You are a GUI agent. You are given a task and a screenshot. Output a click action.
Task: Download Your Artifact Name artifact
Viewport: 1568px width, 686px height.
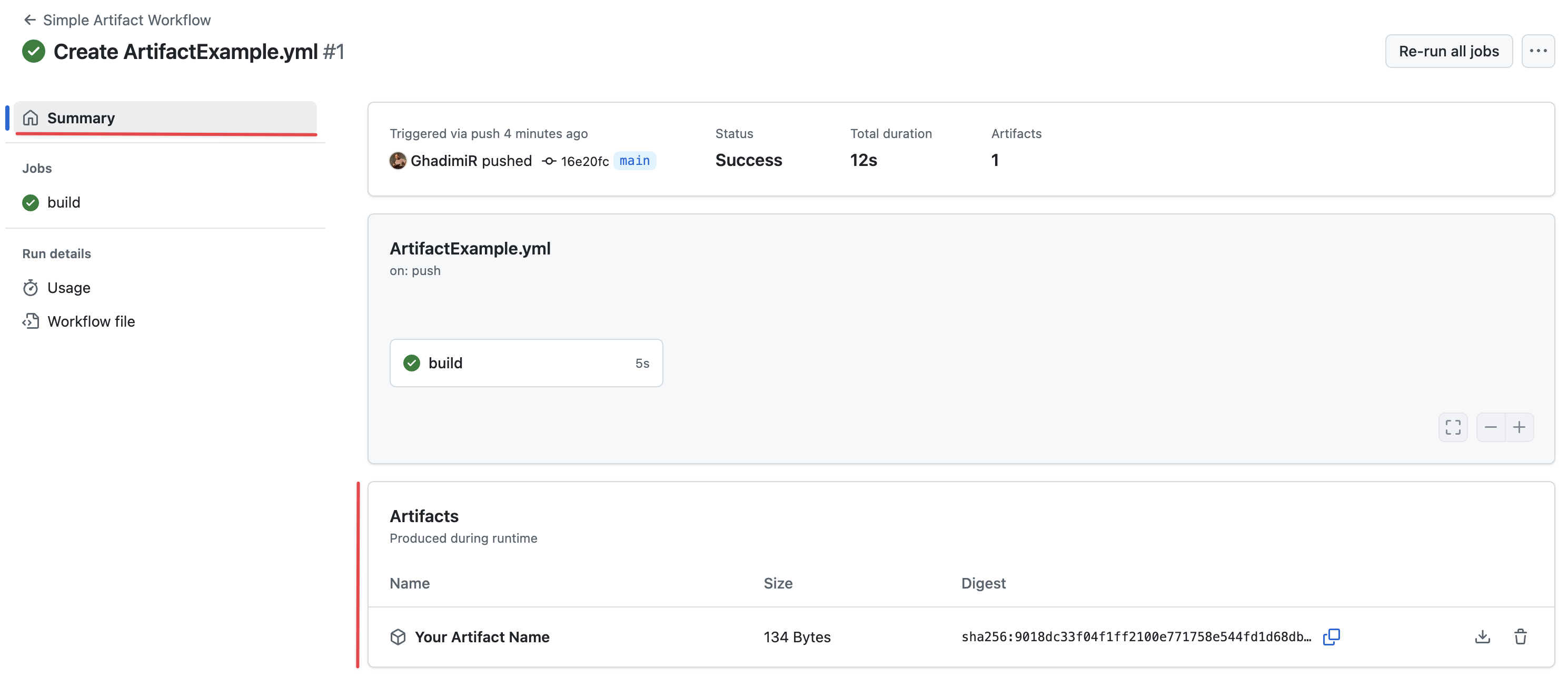pyautogui.click(x=1482, y=636)
